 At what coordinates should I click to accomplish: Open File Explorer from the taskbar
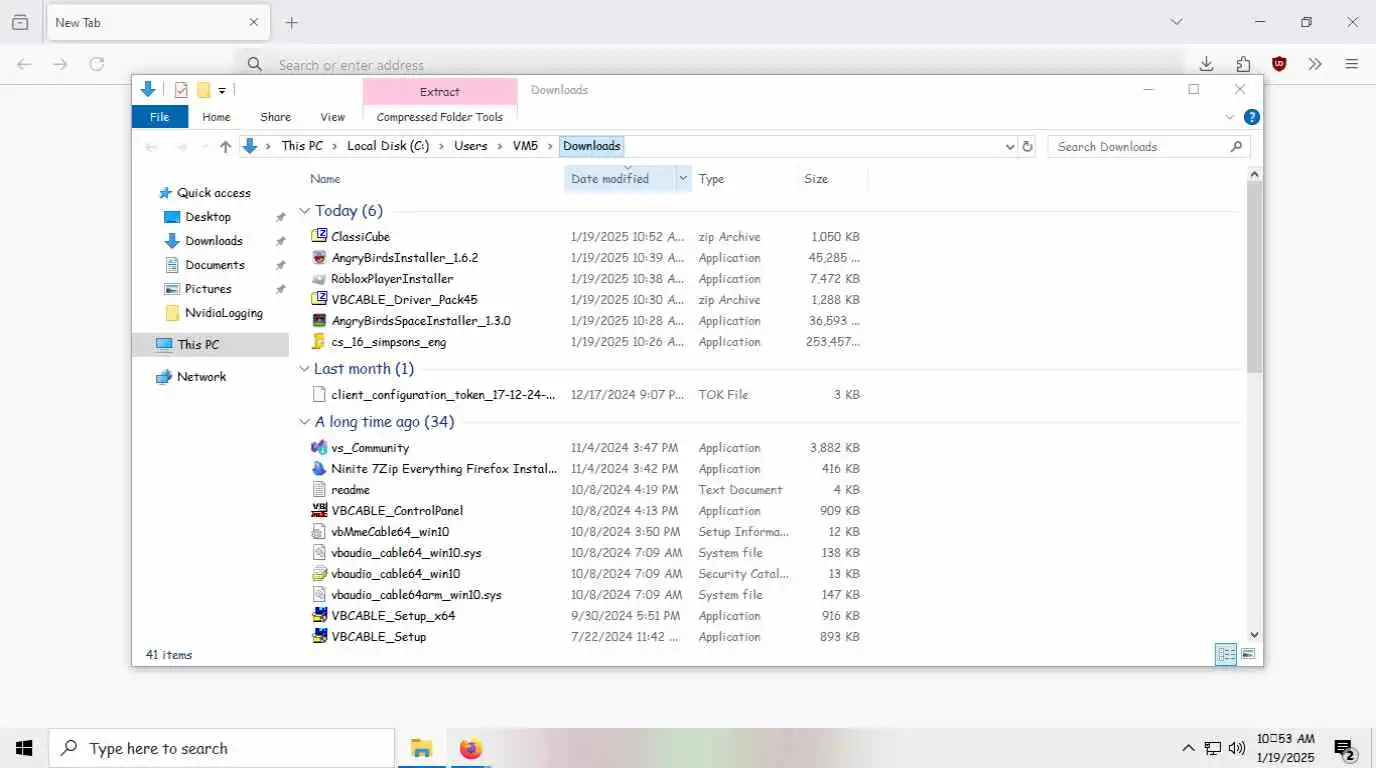(422, 748)
